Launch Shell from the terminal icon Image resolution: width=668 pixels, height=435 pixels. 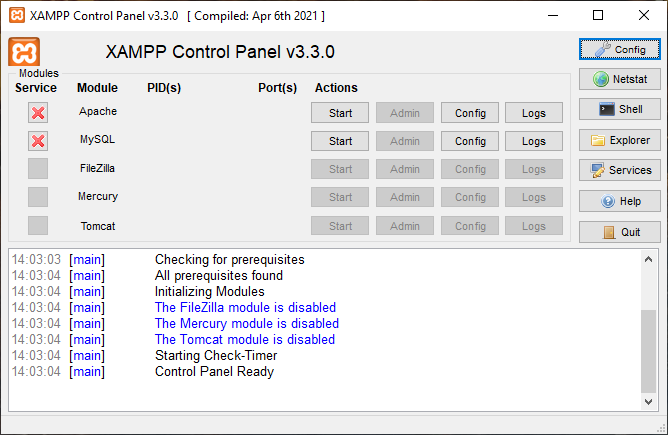pos(619,110)
